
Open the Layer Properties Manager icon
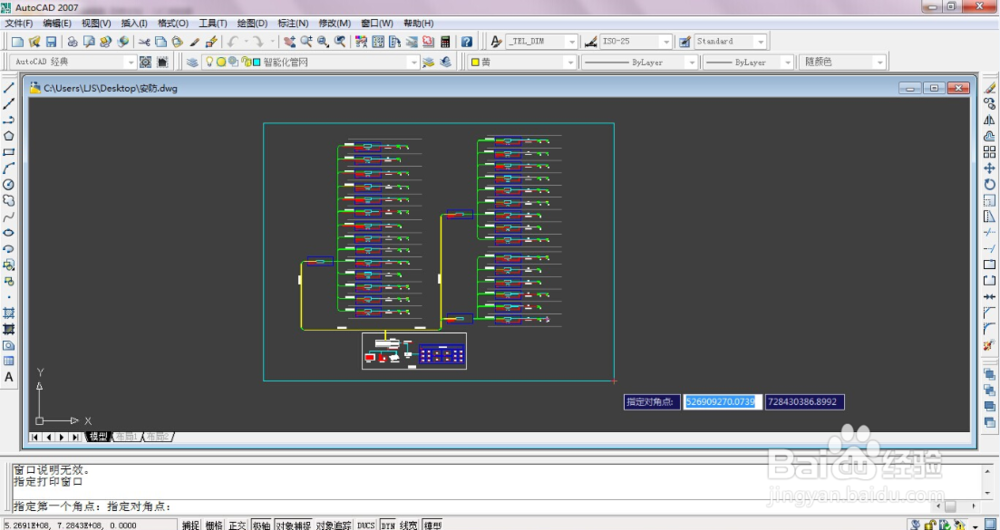coord(191,63)
